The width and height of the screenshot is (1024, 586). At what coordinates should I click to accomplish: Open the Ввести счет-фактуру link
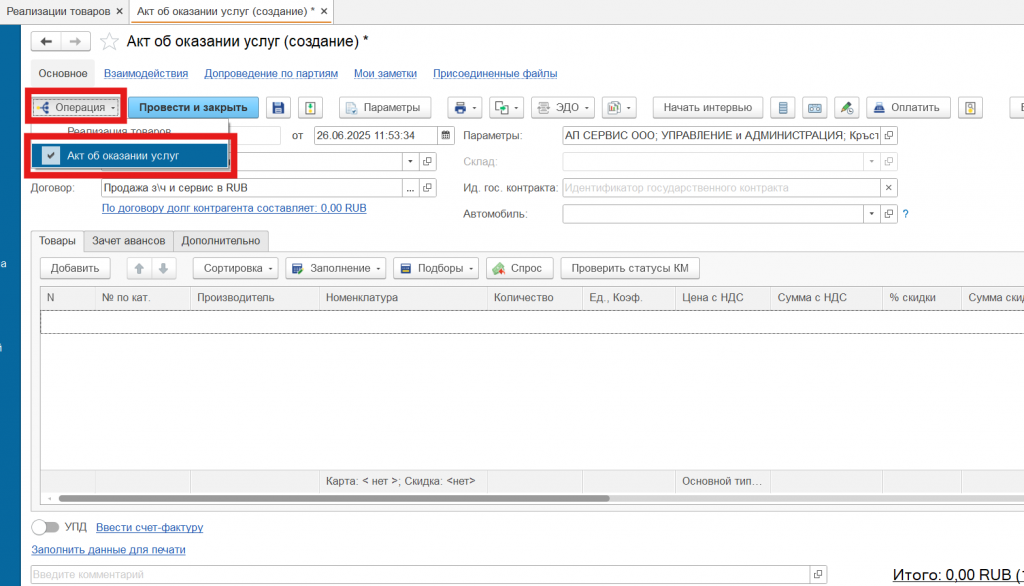[149, 527]
